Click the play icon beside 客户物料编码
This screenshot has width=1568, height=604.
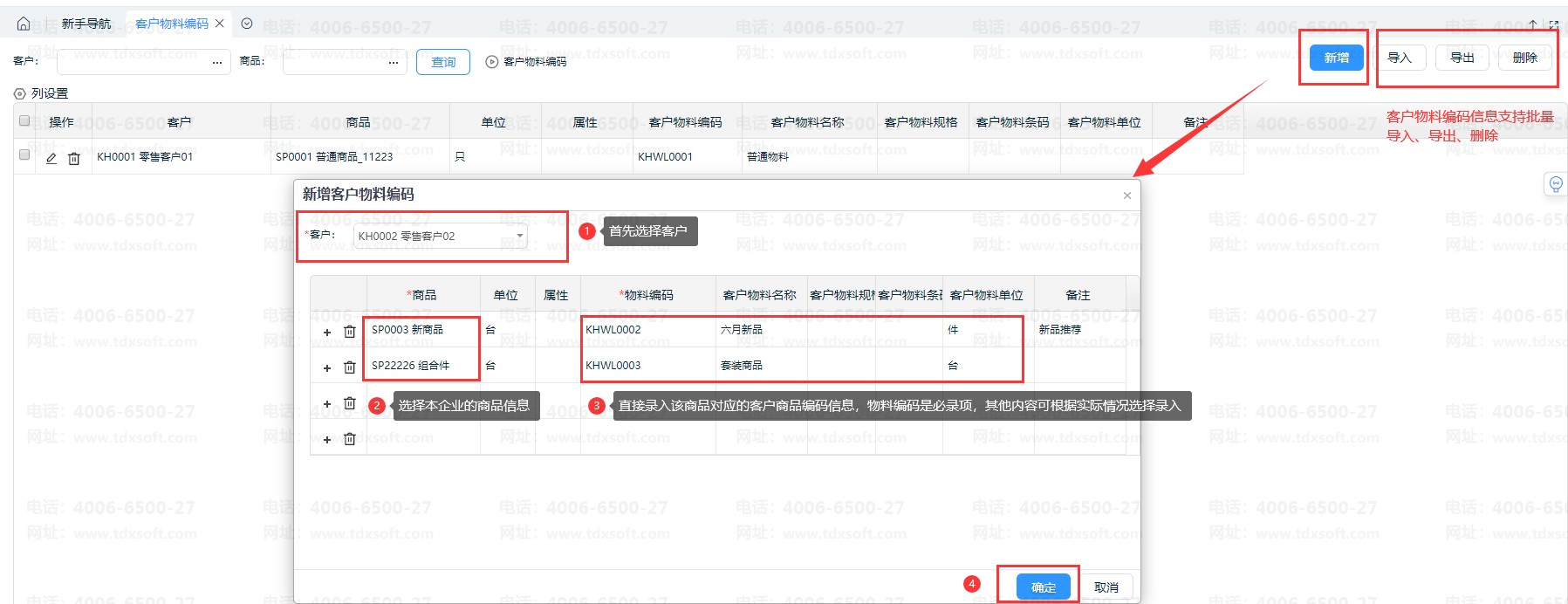point(491,62)
